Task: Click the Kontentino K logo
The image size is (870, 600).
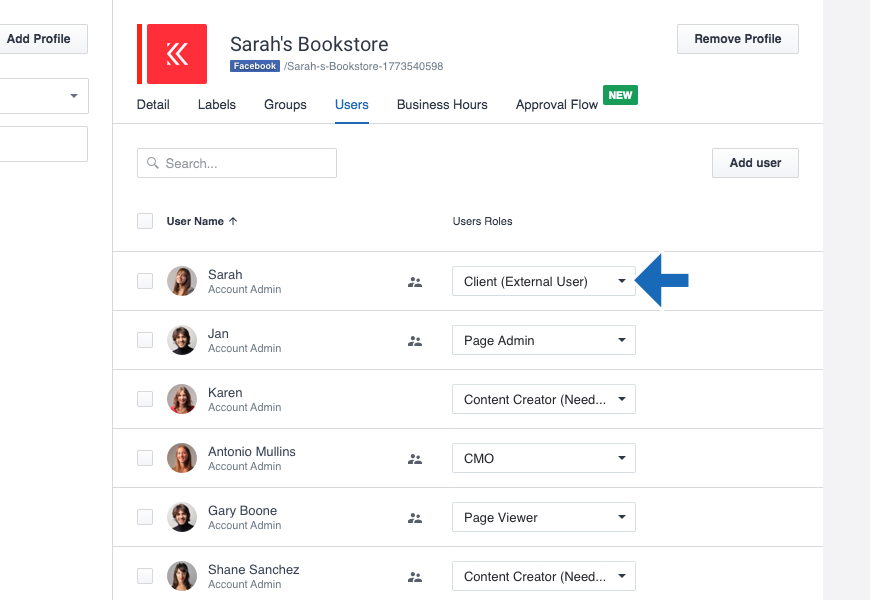Action: [175, 51]
